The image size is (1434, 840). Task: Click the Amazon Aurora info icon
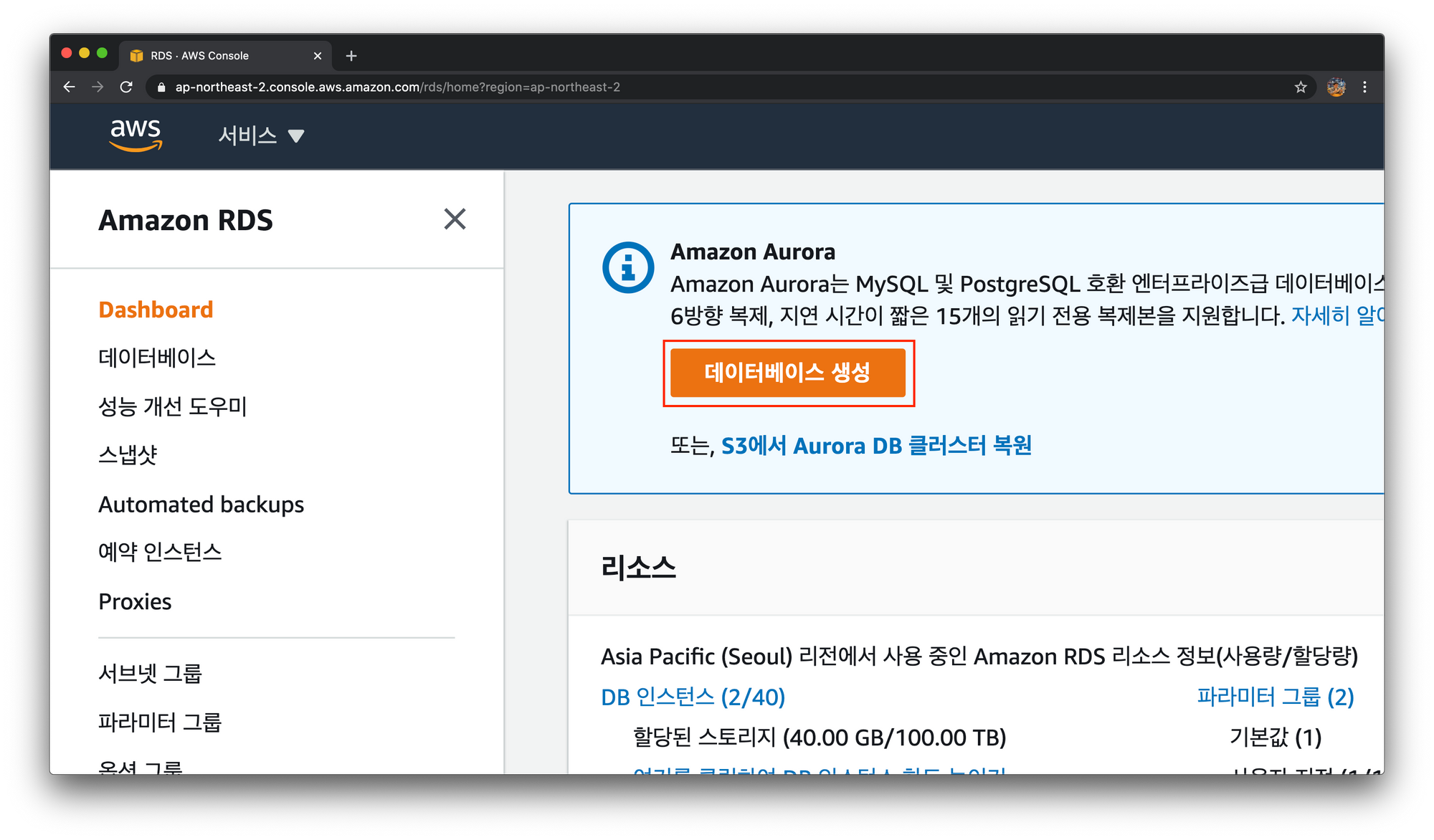[628, 267]
